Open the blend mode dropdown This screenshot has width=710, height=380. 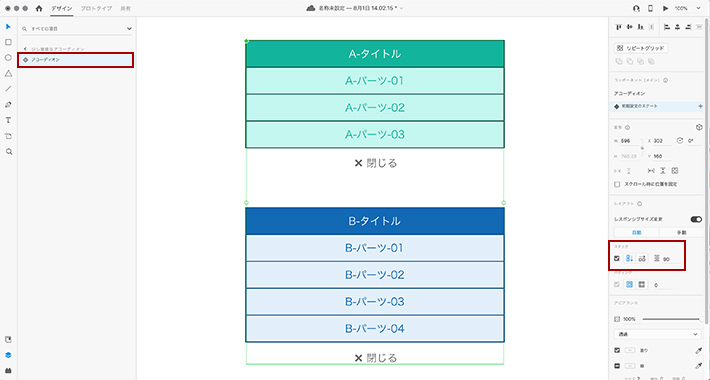pyautogui.click(x=657, y=334)
